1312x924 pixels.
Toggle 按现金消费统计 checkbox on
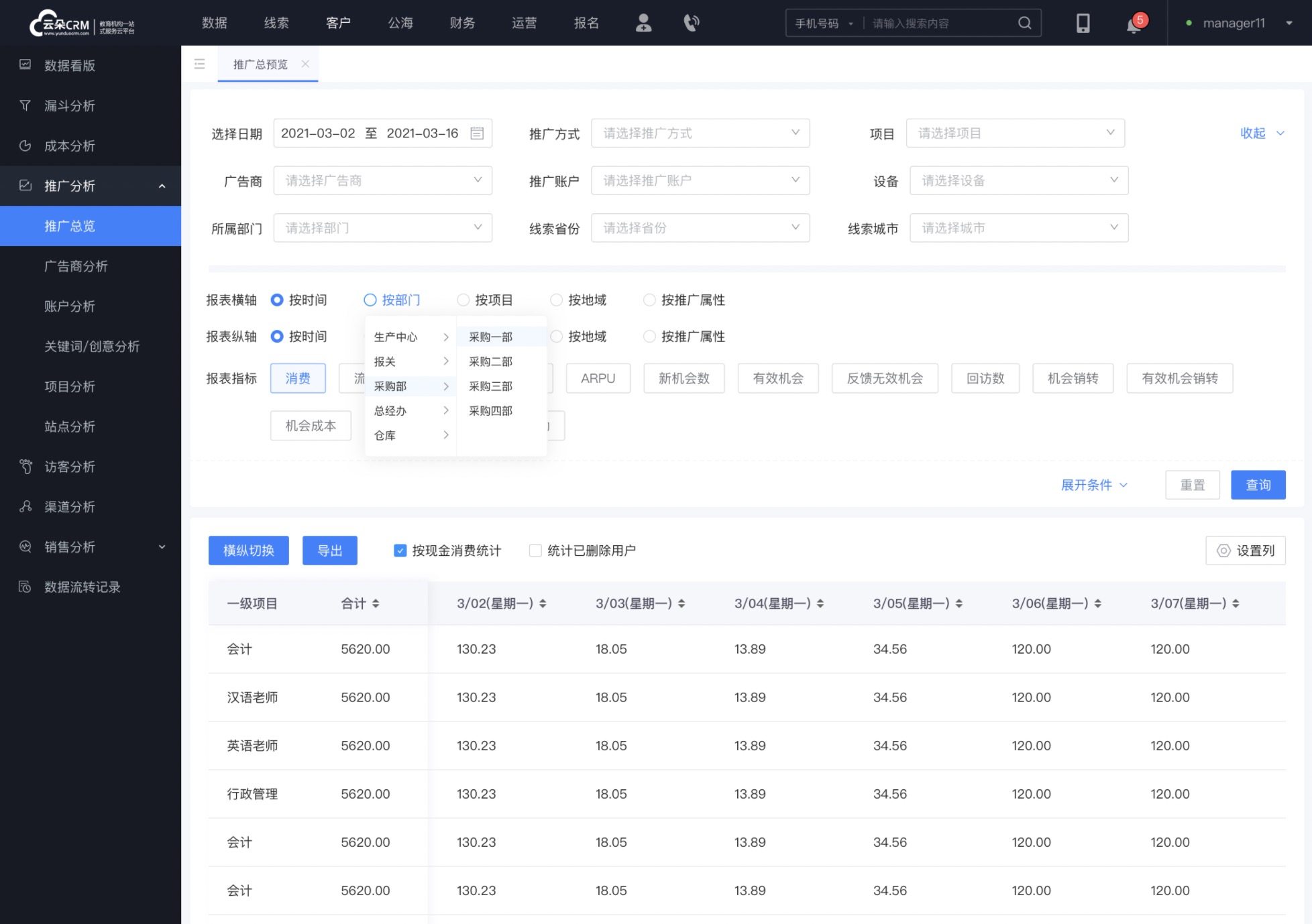pos(400,551)
